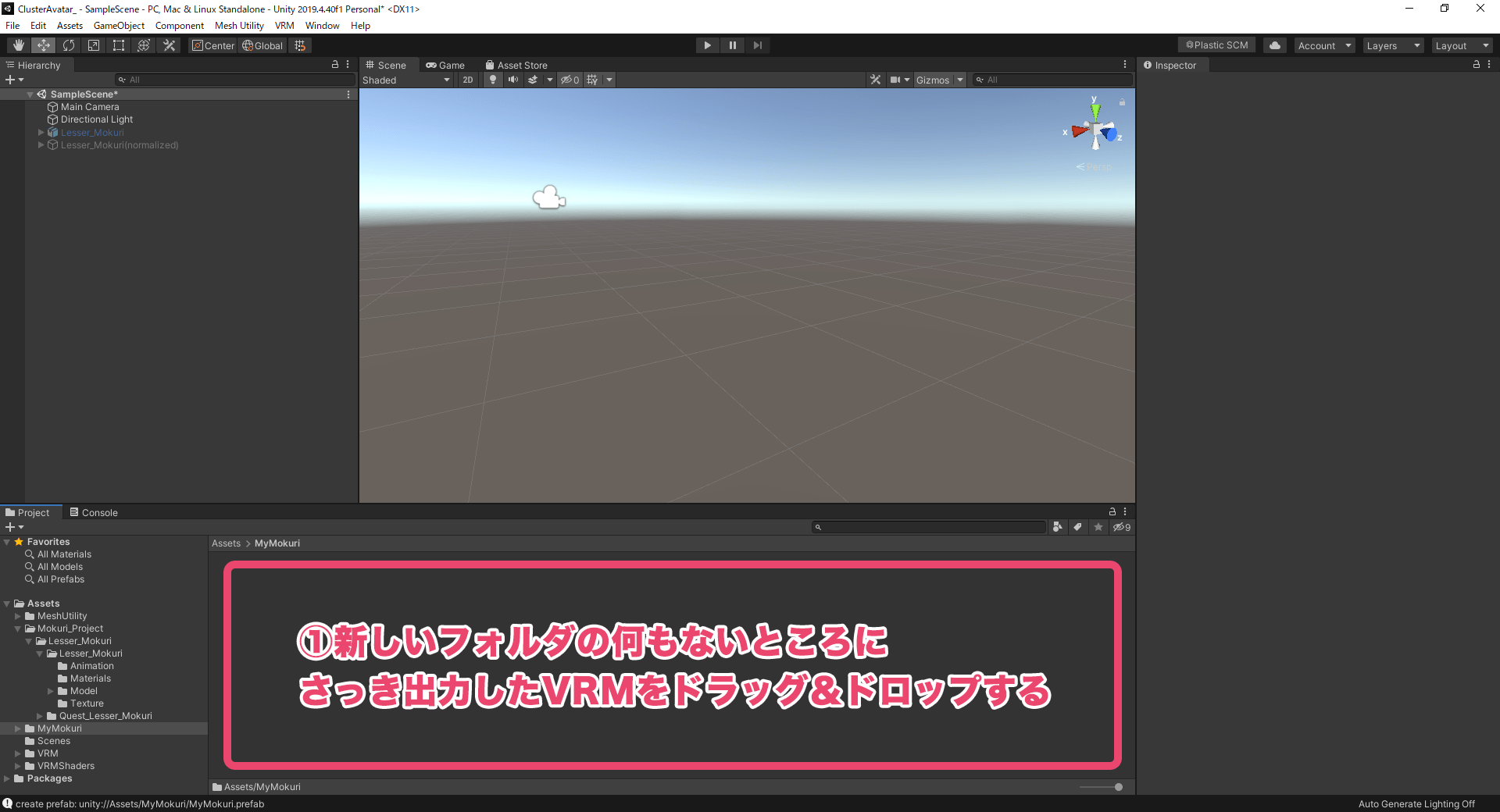Toggle Global/Local handle orientation

[262, 45]
